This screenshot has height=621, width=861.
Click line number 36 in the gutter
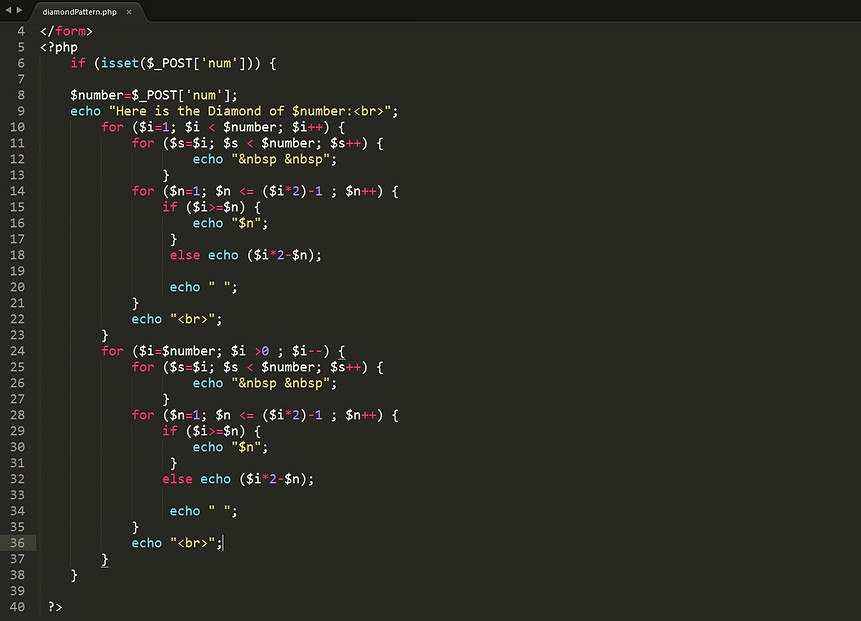coord(18,543)
